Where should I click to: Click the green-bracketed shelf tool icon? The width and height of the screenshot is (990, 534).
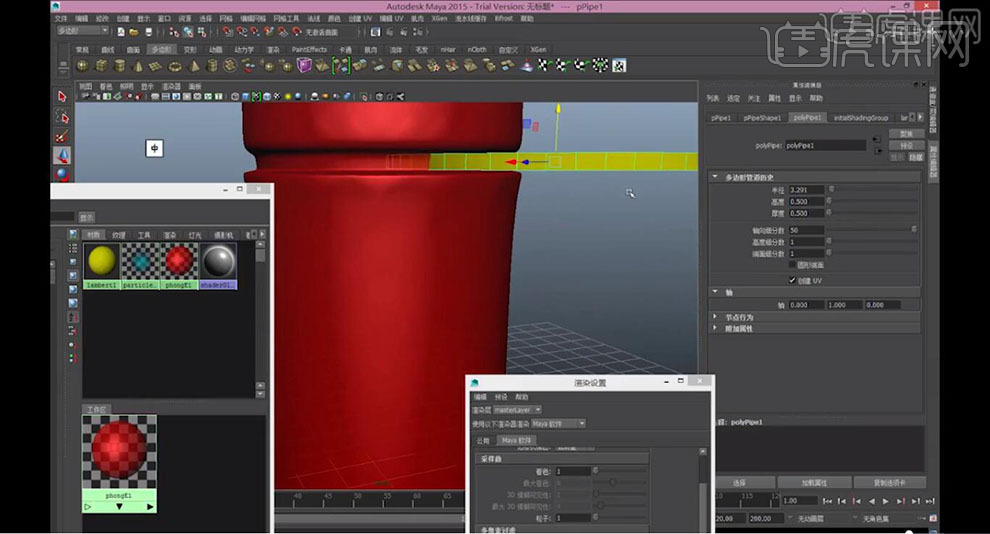coord(341,65)
